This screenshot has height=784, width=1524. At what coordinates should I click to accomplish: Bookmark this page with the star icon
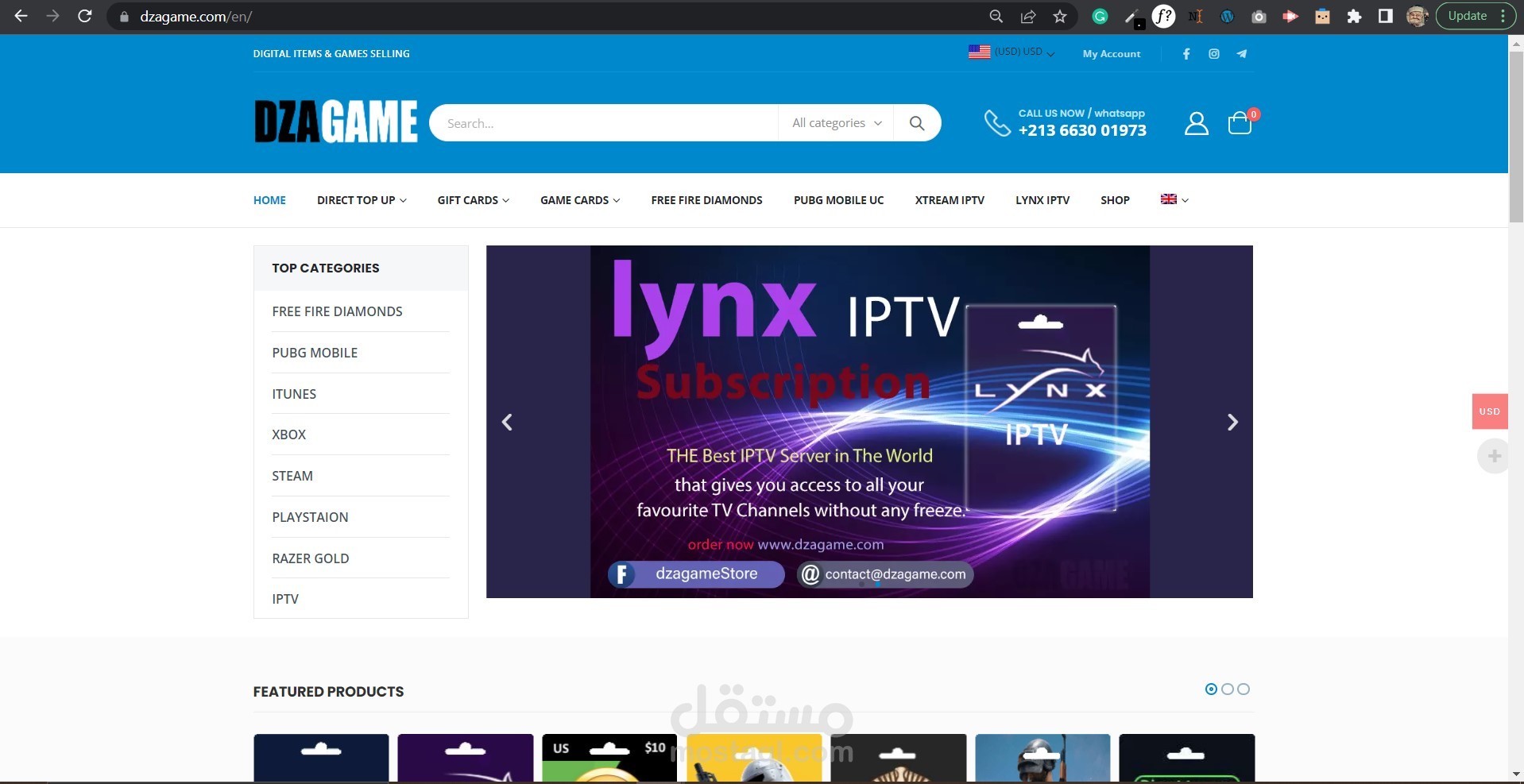click(x=1060, y=16)
